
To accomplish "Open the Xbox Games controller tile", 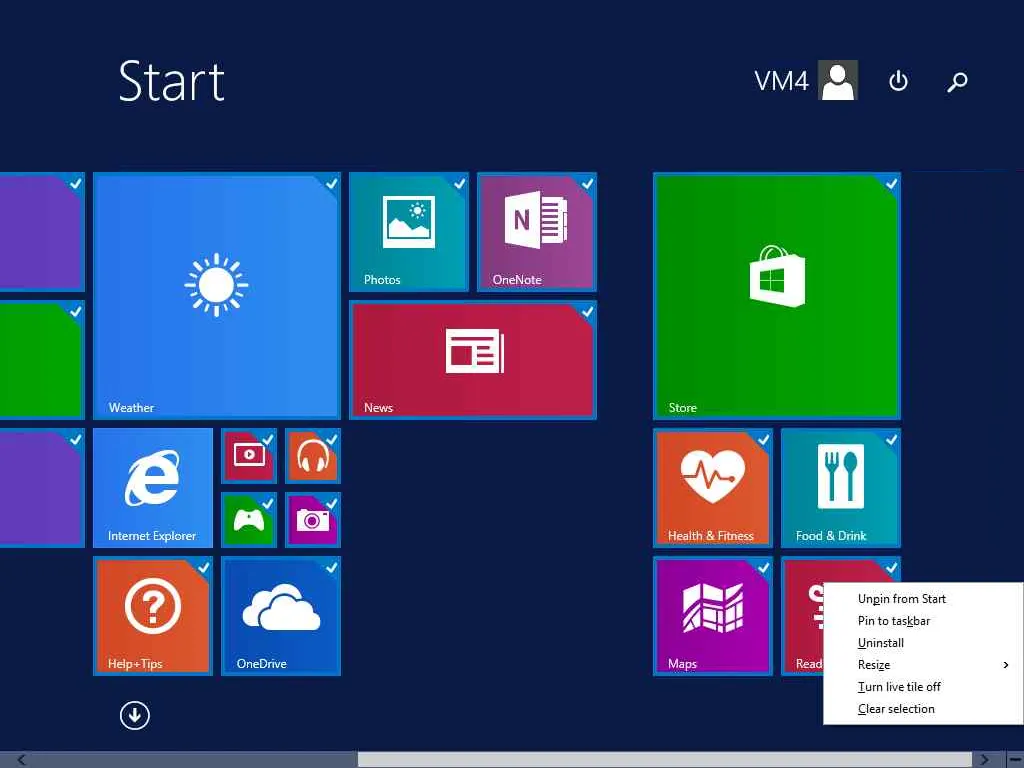I will [249, 520].
